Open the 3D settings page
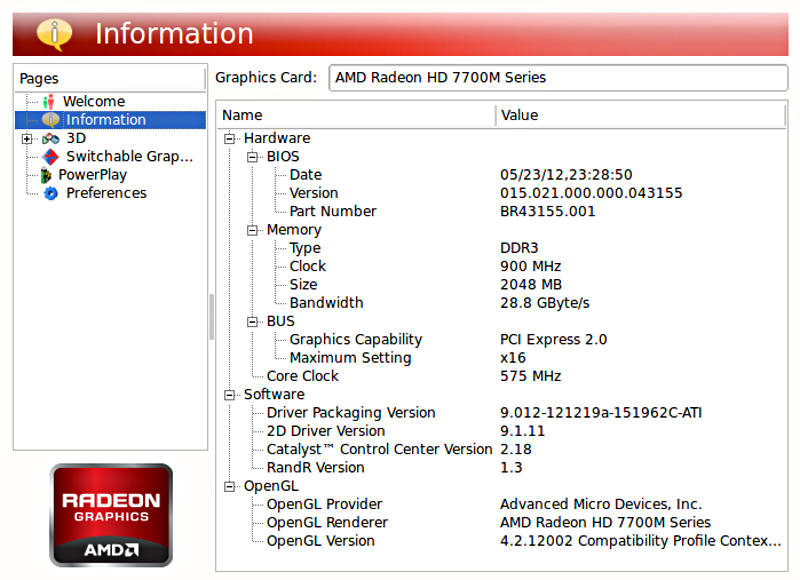 click(76, 138)
